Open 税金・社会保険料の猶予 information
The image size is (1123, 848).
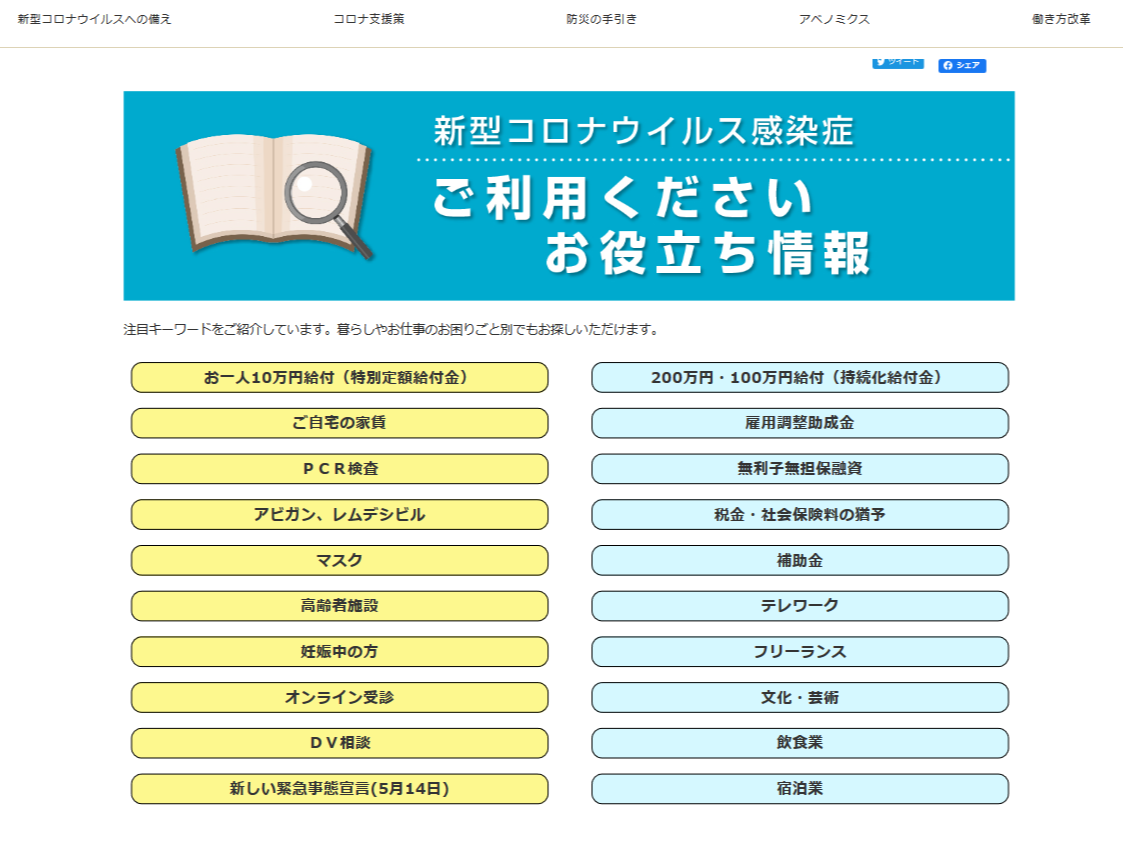click(801, 514)
